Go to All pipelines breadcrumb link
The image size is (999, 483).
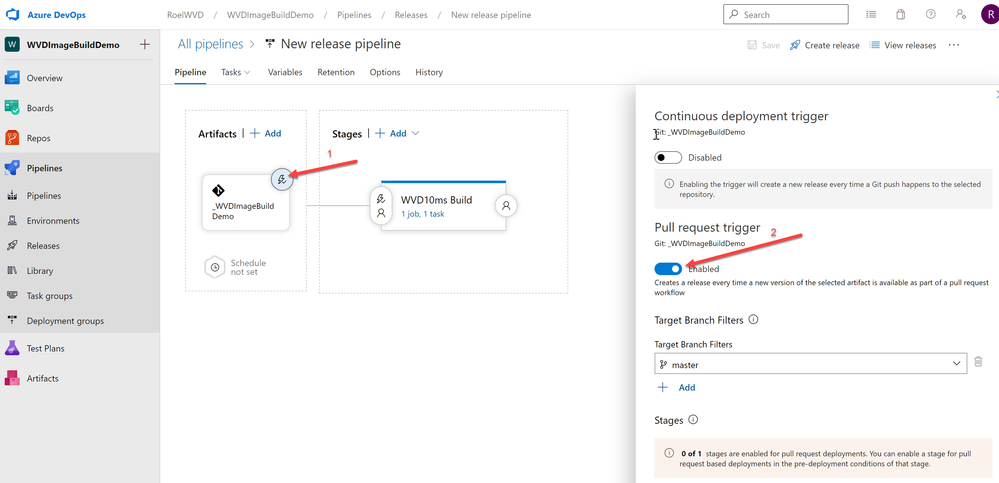pyautogui.click(x=210, y=44)
